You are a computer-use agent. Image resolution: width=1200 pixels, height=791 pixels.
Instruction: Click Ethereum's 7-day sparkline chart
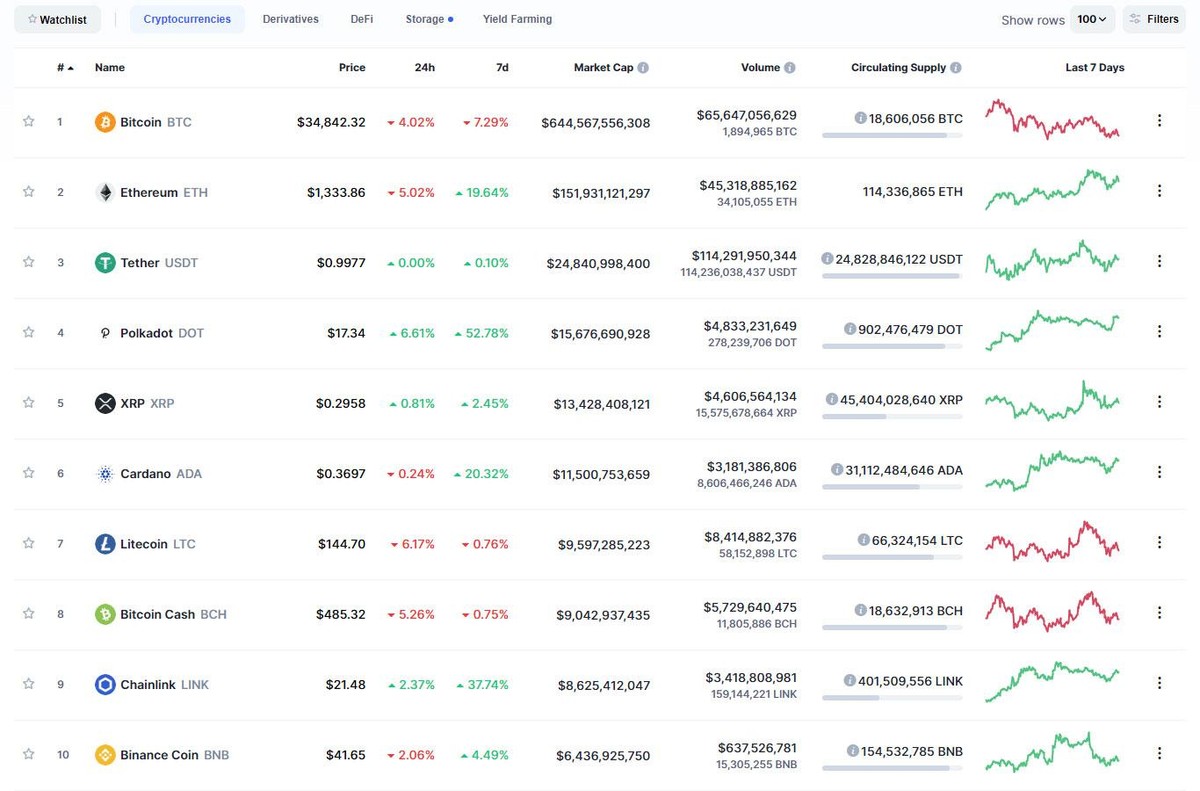(1051, 190)
